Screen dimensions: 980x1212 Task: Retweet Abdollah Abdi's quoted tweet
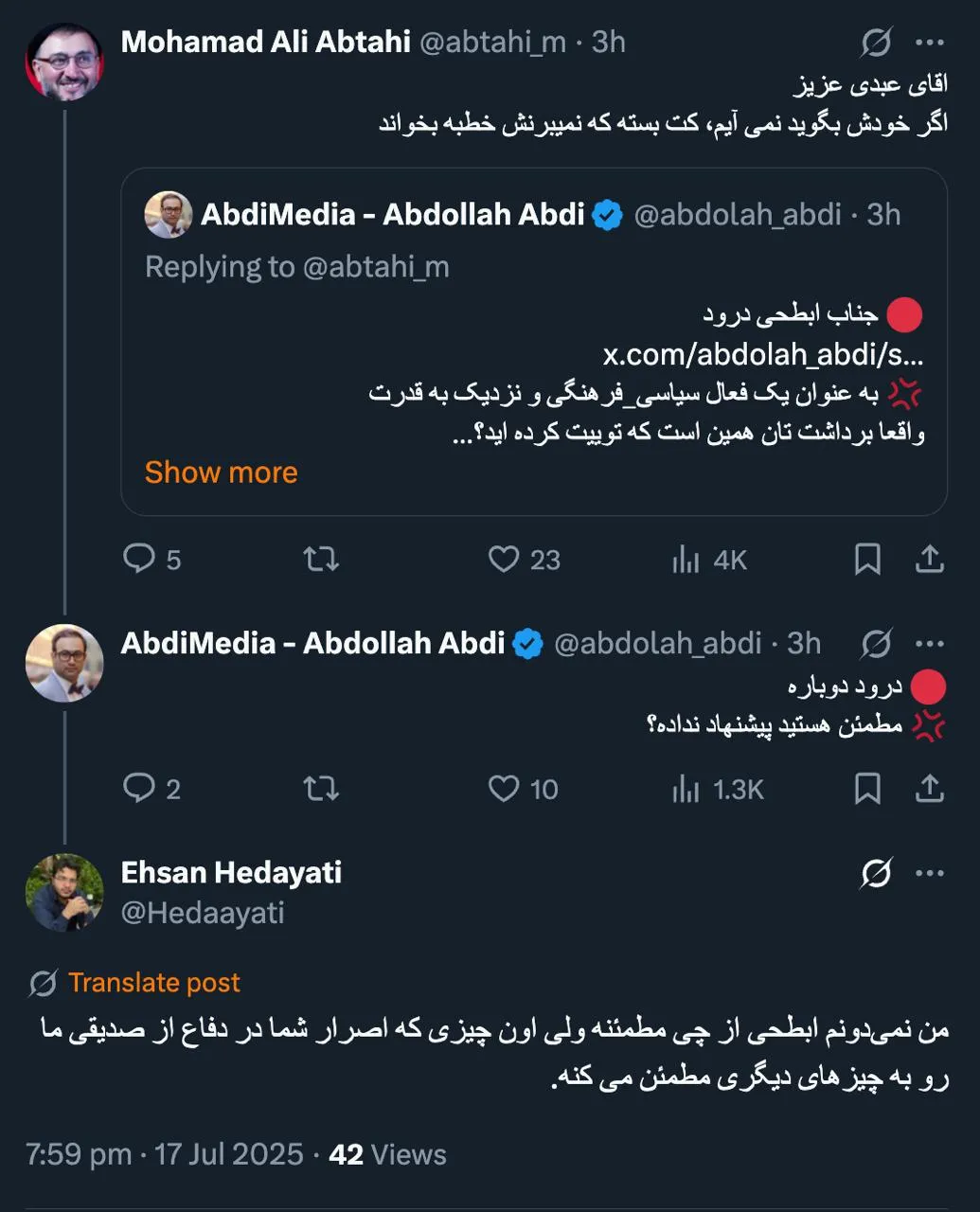pos(320,560)
